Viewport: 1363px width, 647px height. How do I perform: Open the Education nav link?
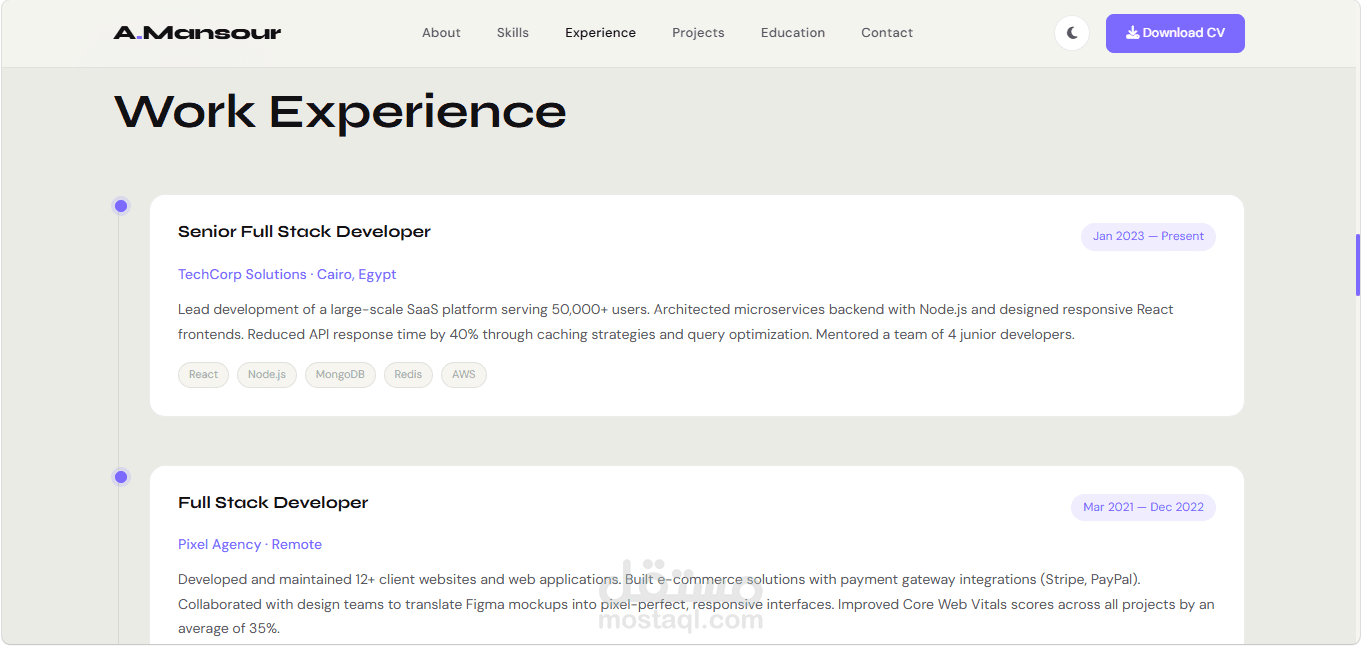tap(793, 33)
